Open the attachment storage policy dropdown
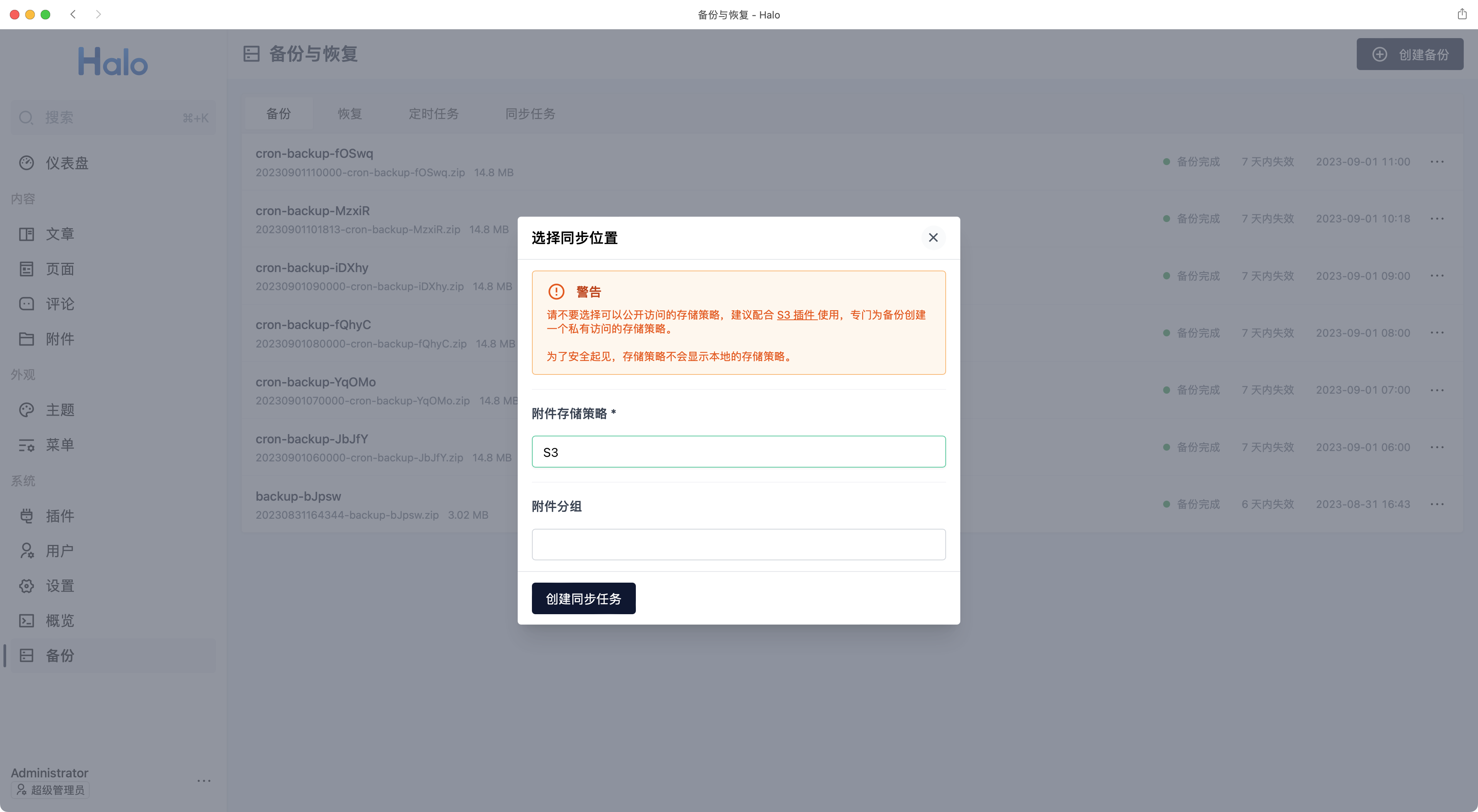The height and width of the screenshot is (812, 1478). point(739,452)
